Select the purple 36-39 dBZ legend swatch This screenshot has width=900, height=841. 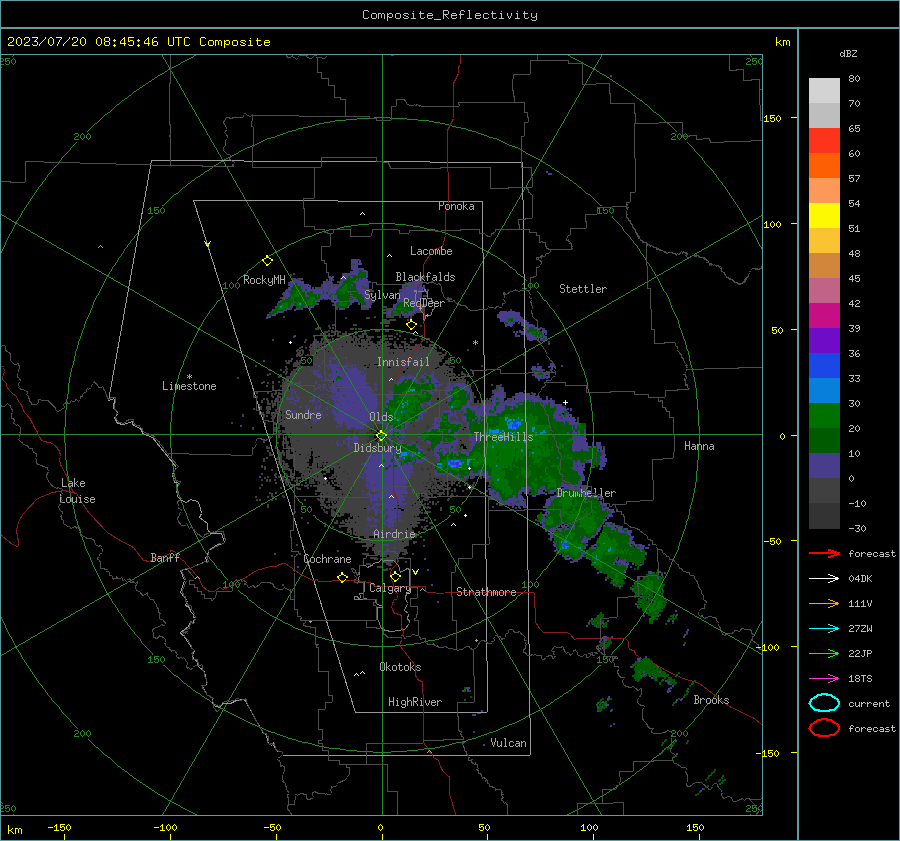pyautogui.click(x=824, y=341)
